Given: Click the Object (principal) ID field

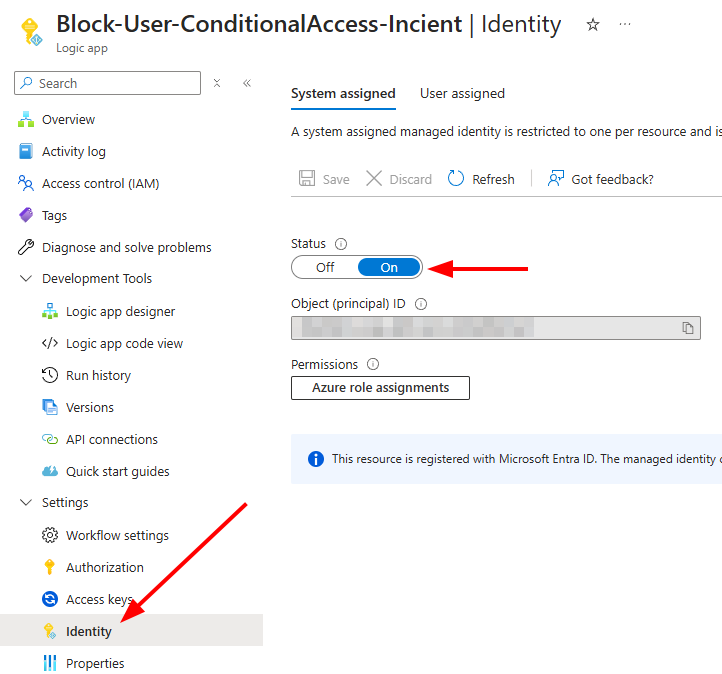Looking at the screenshot, I should [496, 328].
